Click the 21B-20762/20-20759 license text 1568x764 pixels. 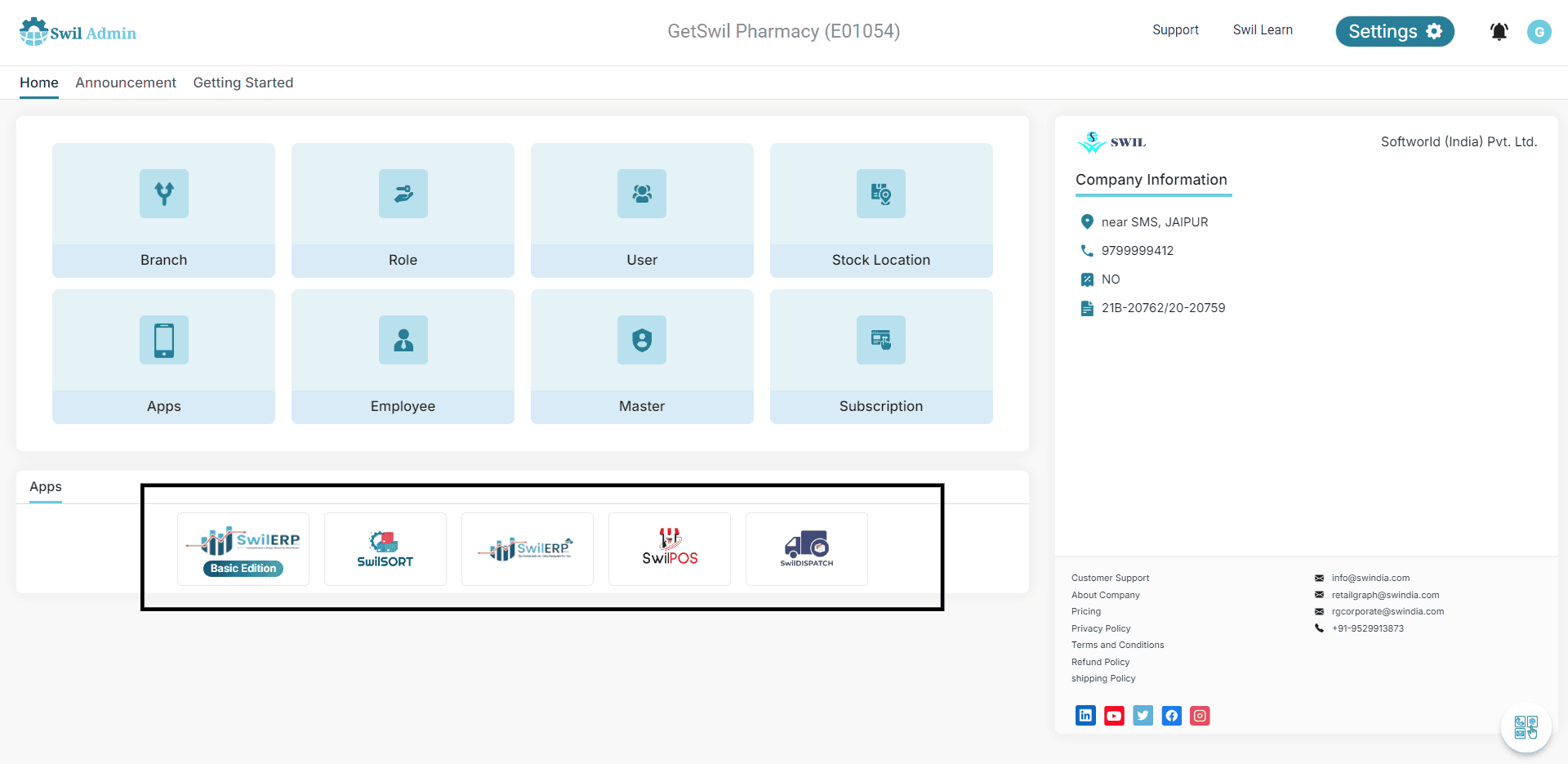1164,308
